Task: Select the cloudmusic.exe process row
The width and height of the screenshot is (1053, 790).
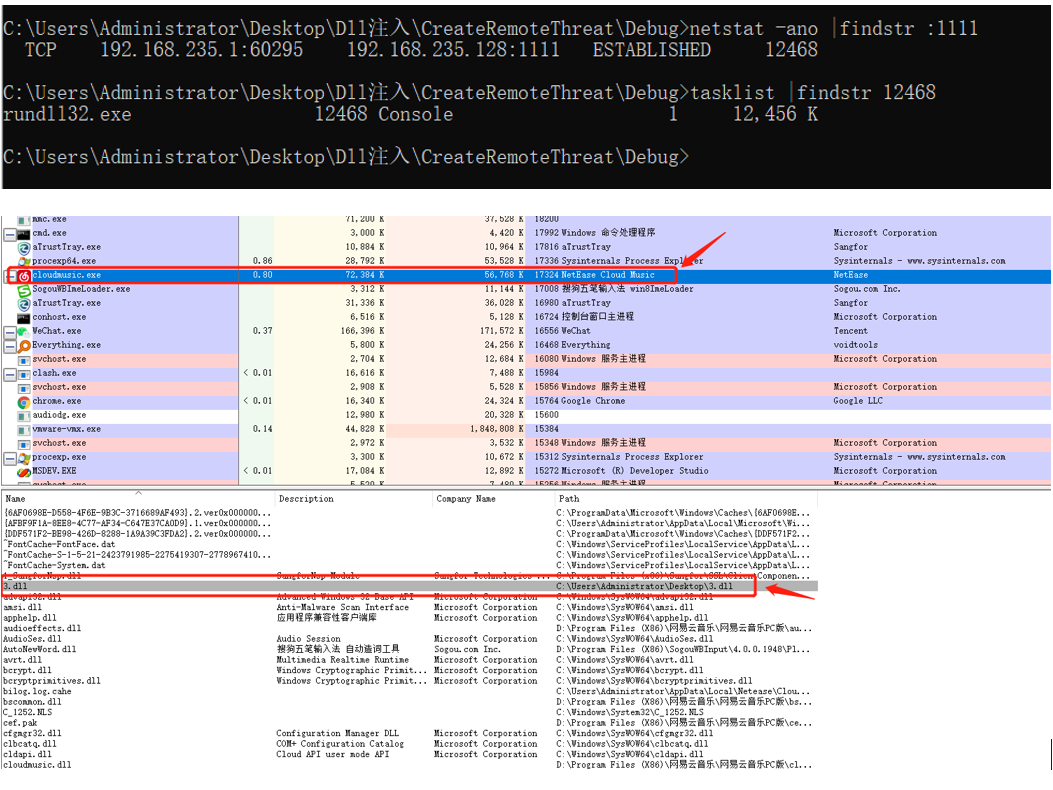Action: (x=526, y=275)
